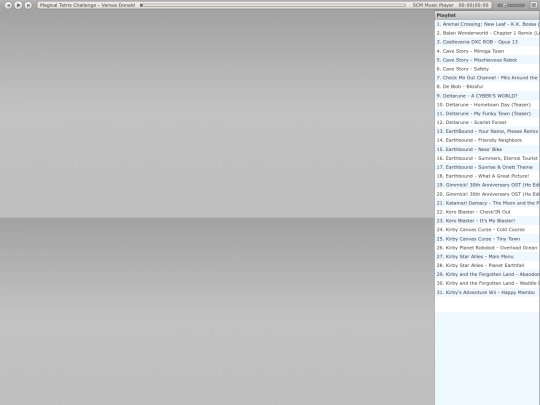Click the SCM Music Player label
The image size is (540, 405).
[x=433, y=5]
